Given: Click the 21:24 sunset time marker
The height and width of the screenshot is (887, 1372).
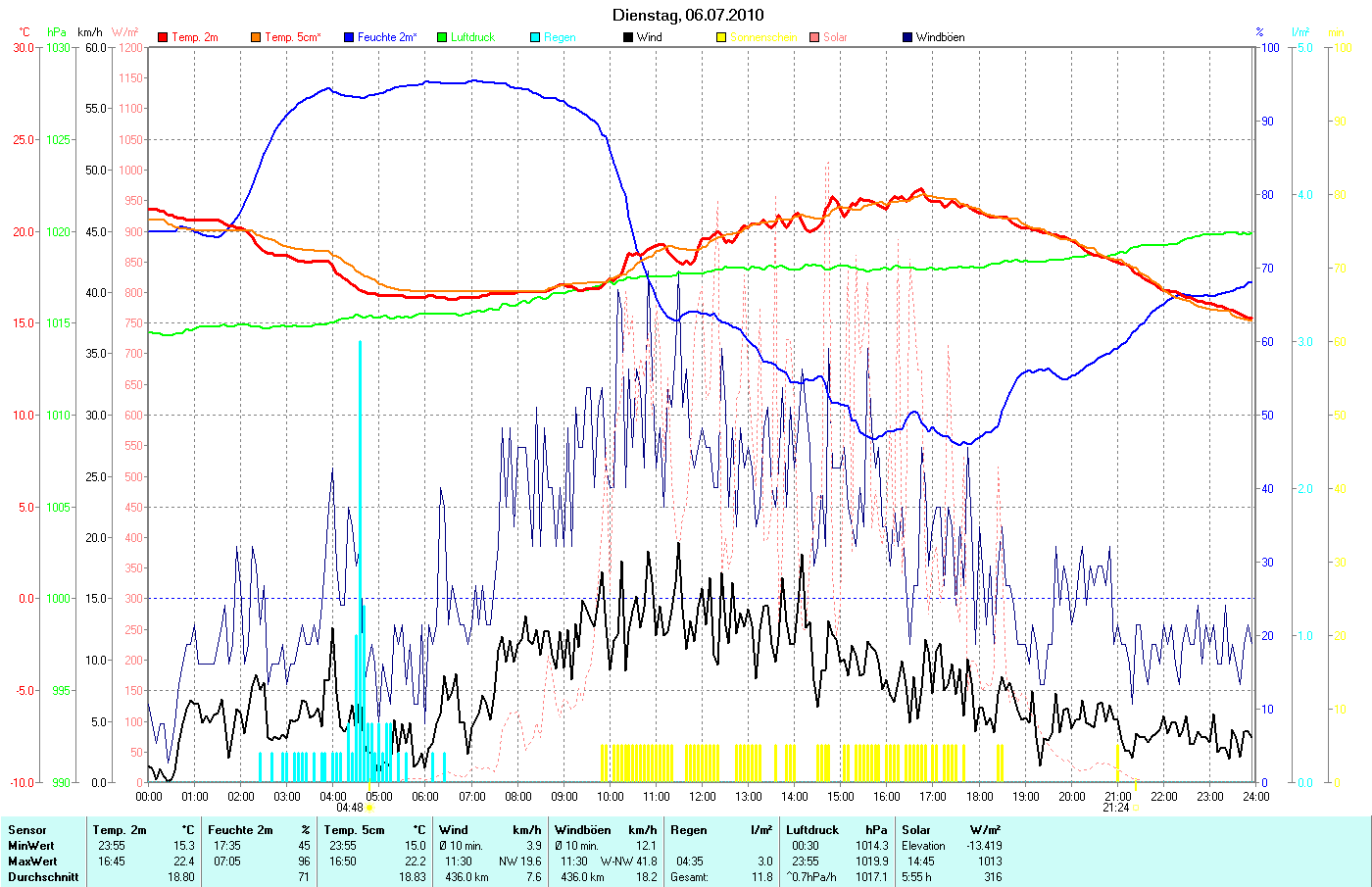Looking at the screenshot, I should [x=1115, y=809].
